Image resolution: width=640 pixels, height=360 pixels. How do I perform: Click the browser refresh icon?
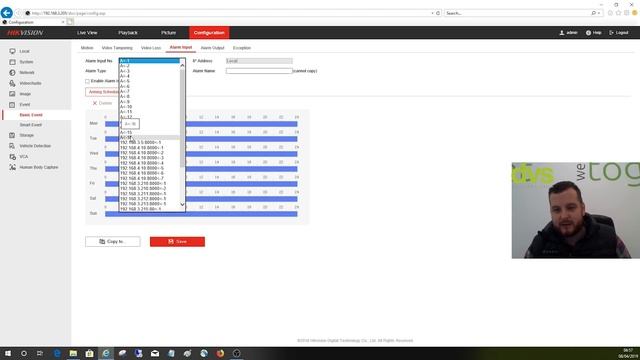438,13
